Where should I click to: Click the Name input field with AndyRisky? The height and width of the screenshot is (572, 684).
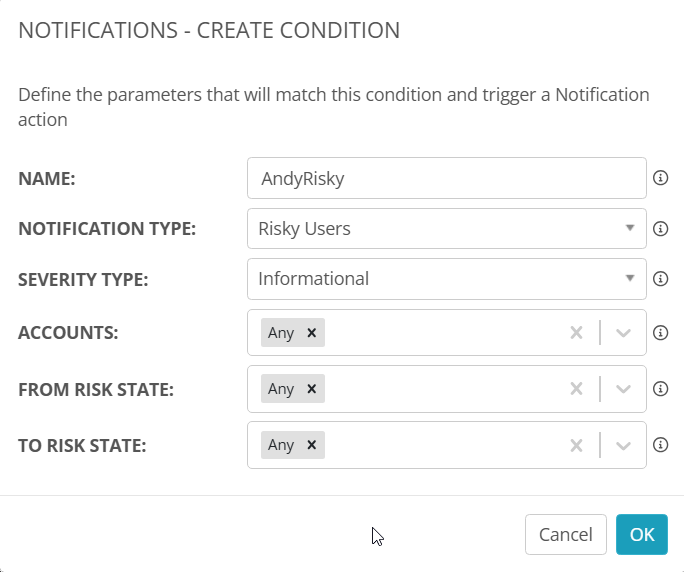(x=446, y=178)
